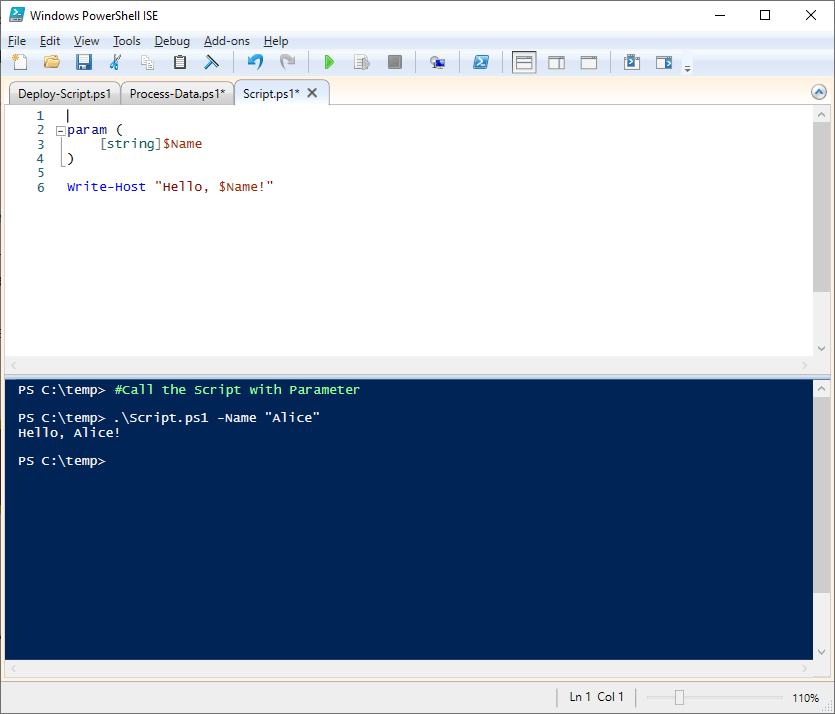Open the toolbar overflow options arrow
This screenshot has width=835, height=714.
(x=687, y=68)
